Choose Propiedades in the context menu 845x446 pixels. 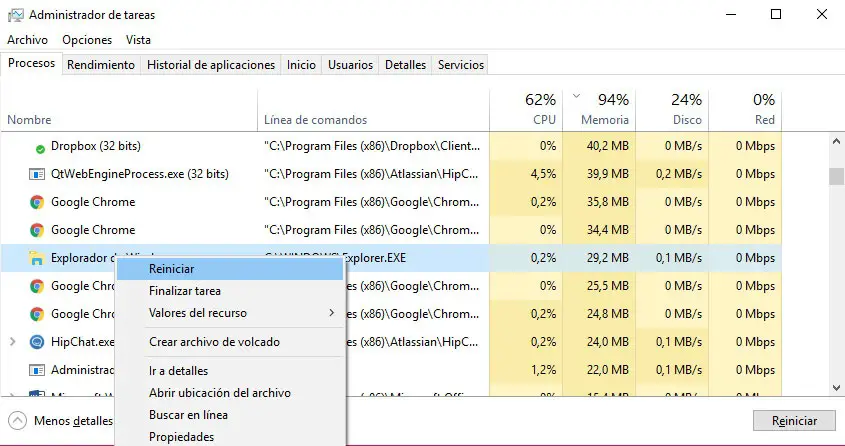(230, 436)
